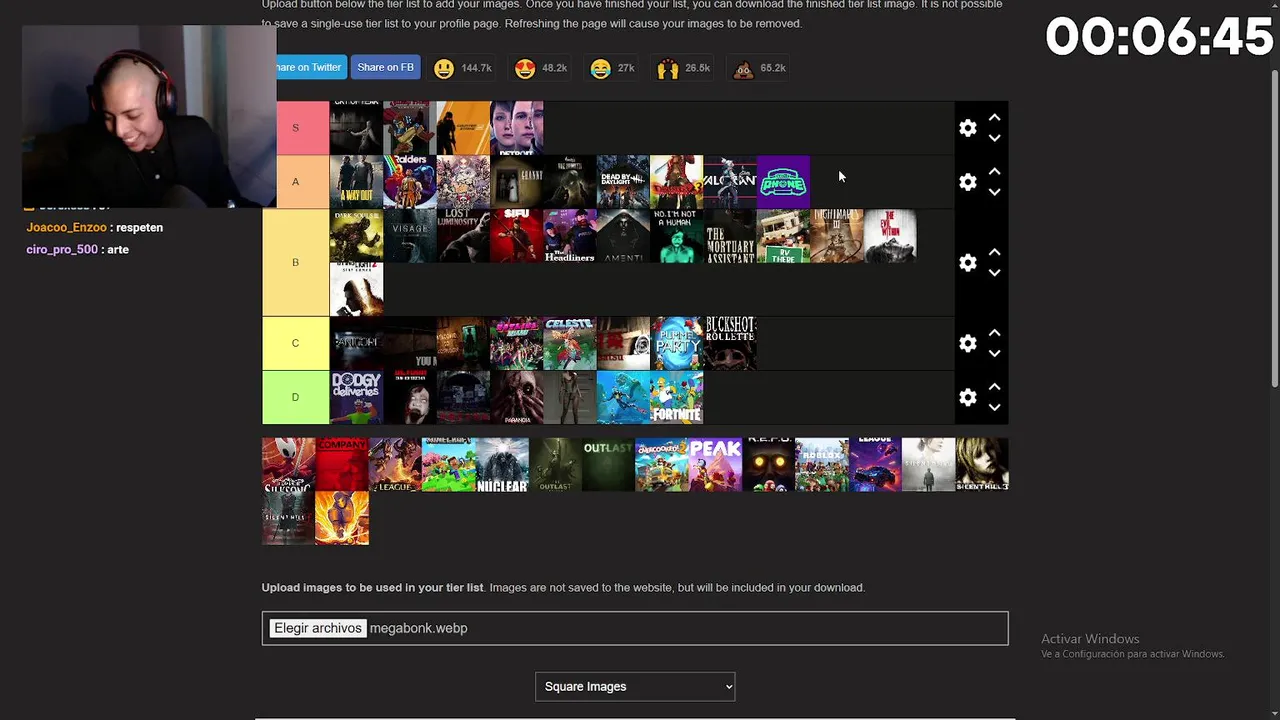This screenshot has height=720, width=1280.
Task: React with the heart-eyes emoji showing 48.2k
Action: click(x=541, y=68)
